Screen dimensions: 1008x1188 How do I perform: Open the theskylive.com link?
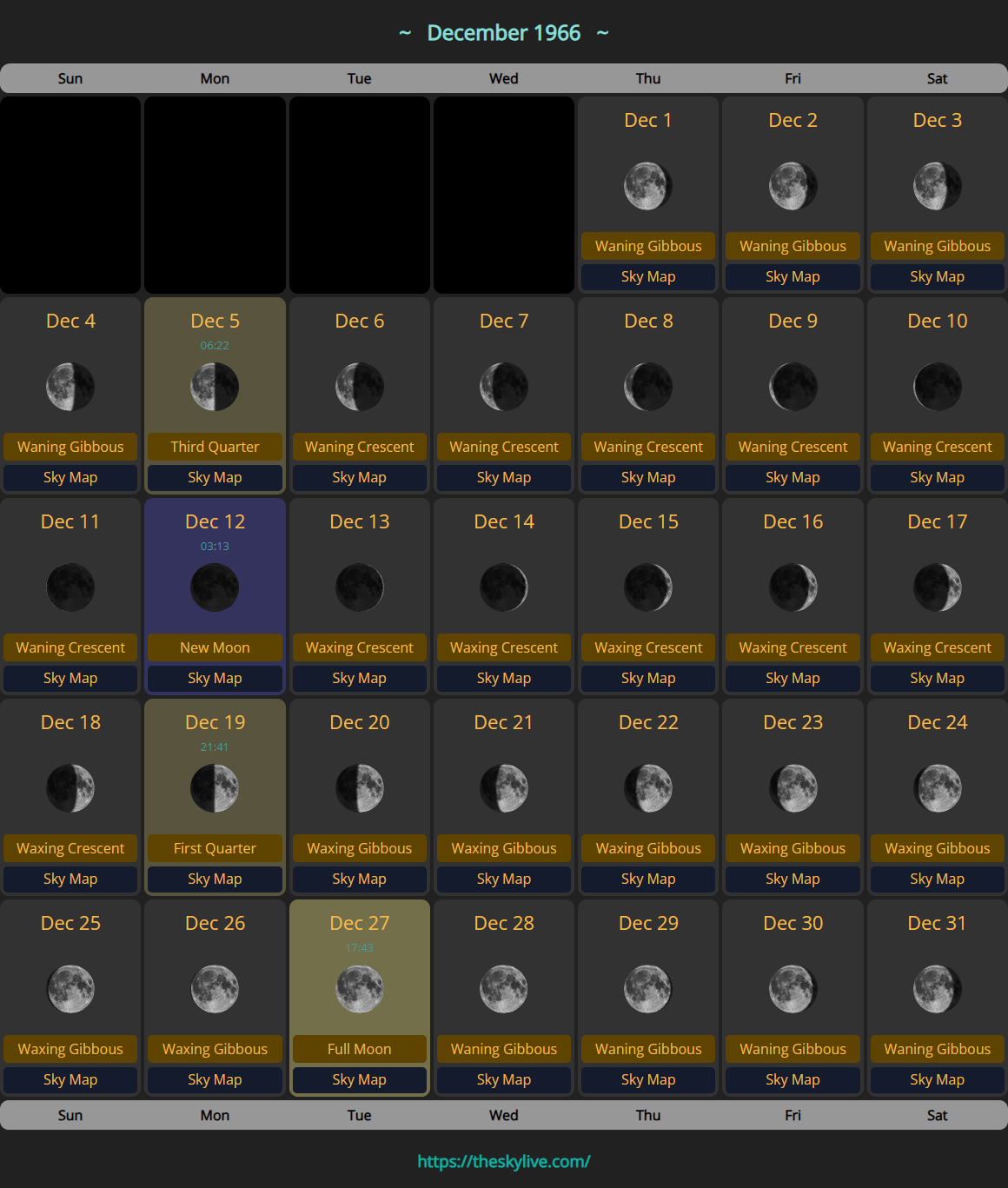pos(504,1161)
